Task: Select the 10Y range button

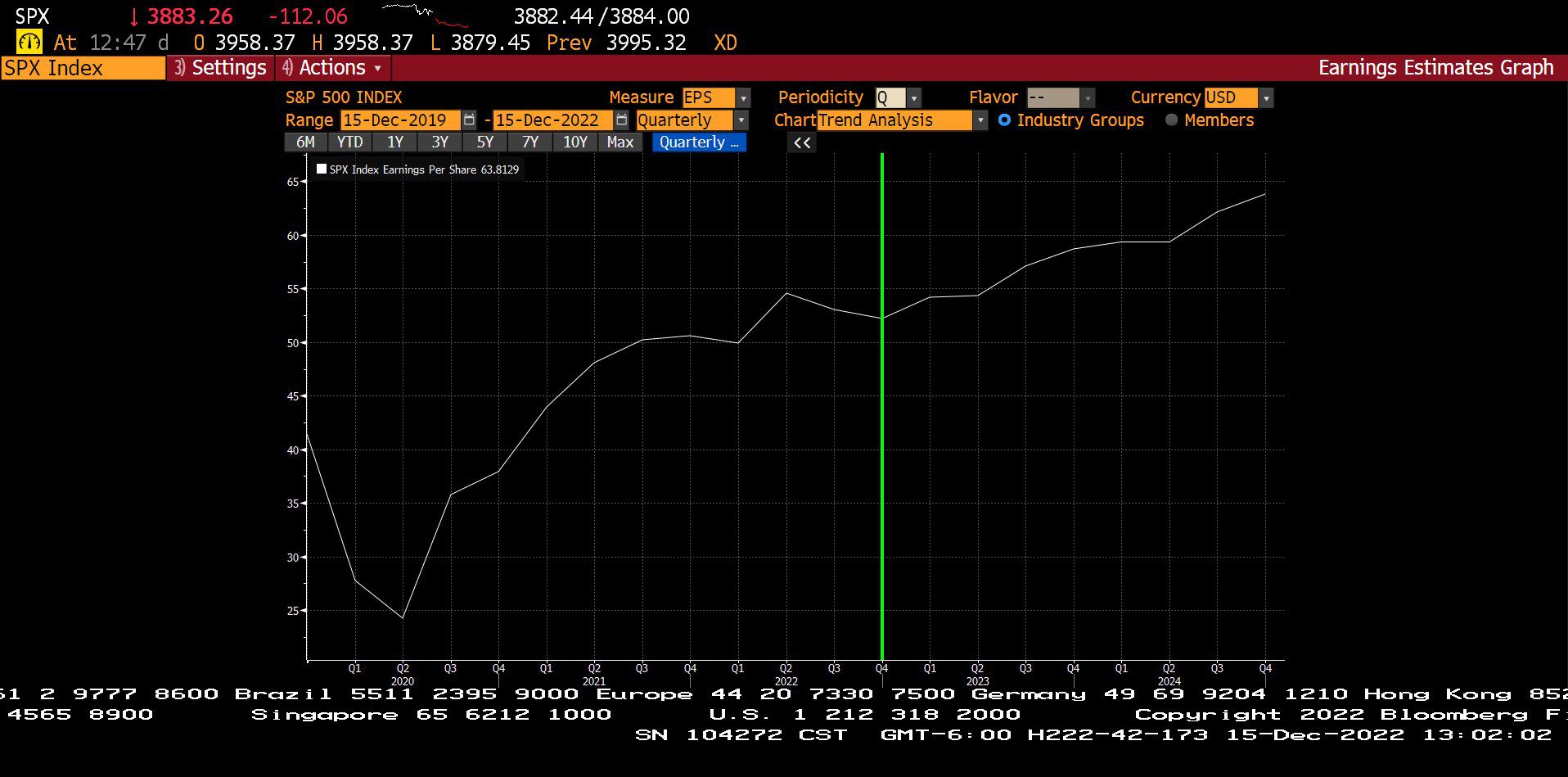Action: 575,142
